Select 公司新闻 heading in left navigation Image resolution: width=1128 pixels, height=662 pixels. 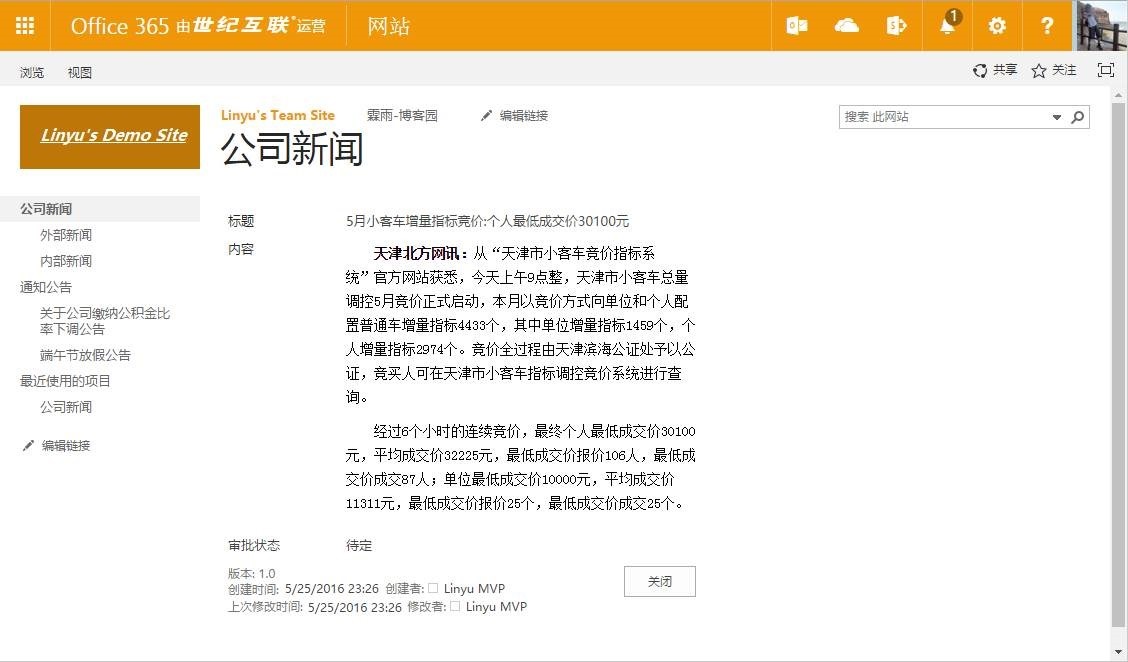pyautogui.click(x=46, y=209)
